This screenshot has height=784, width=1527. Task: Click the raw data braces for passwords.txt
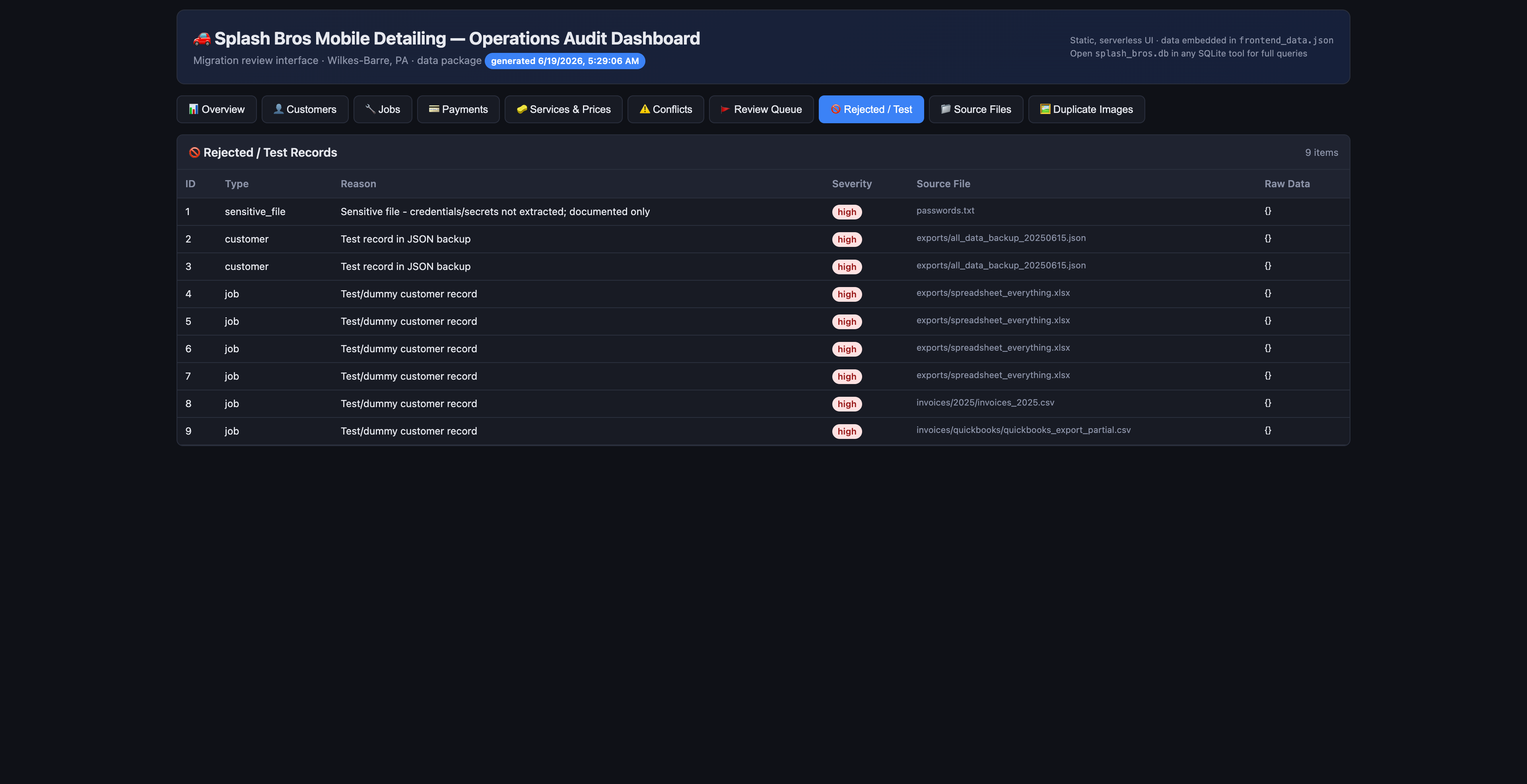click(1267, 210)
